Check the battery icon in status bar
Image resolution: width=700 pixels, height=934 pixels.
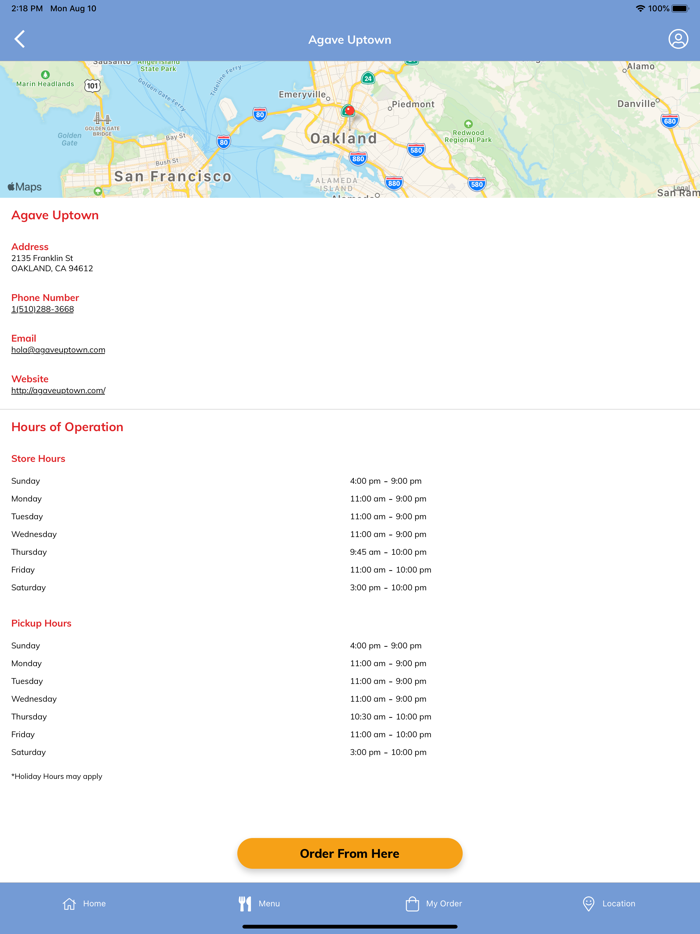(x=681, y=8)
